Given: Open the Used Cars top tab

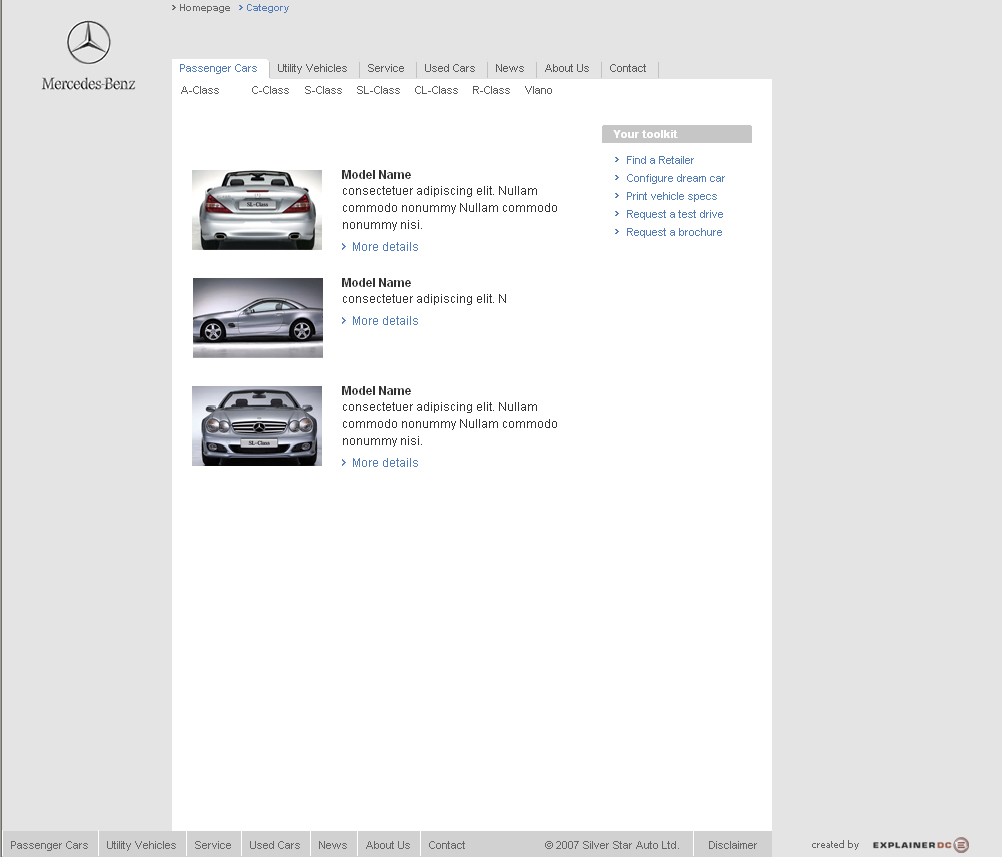Looking at the screenshot, I should [449, 69].
